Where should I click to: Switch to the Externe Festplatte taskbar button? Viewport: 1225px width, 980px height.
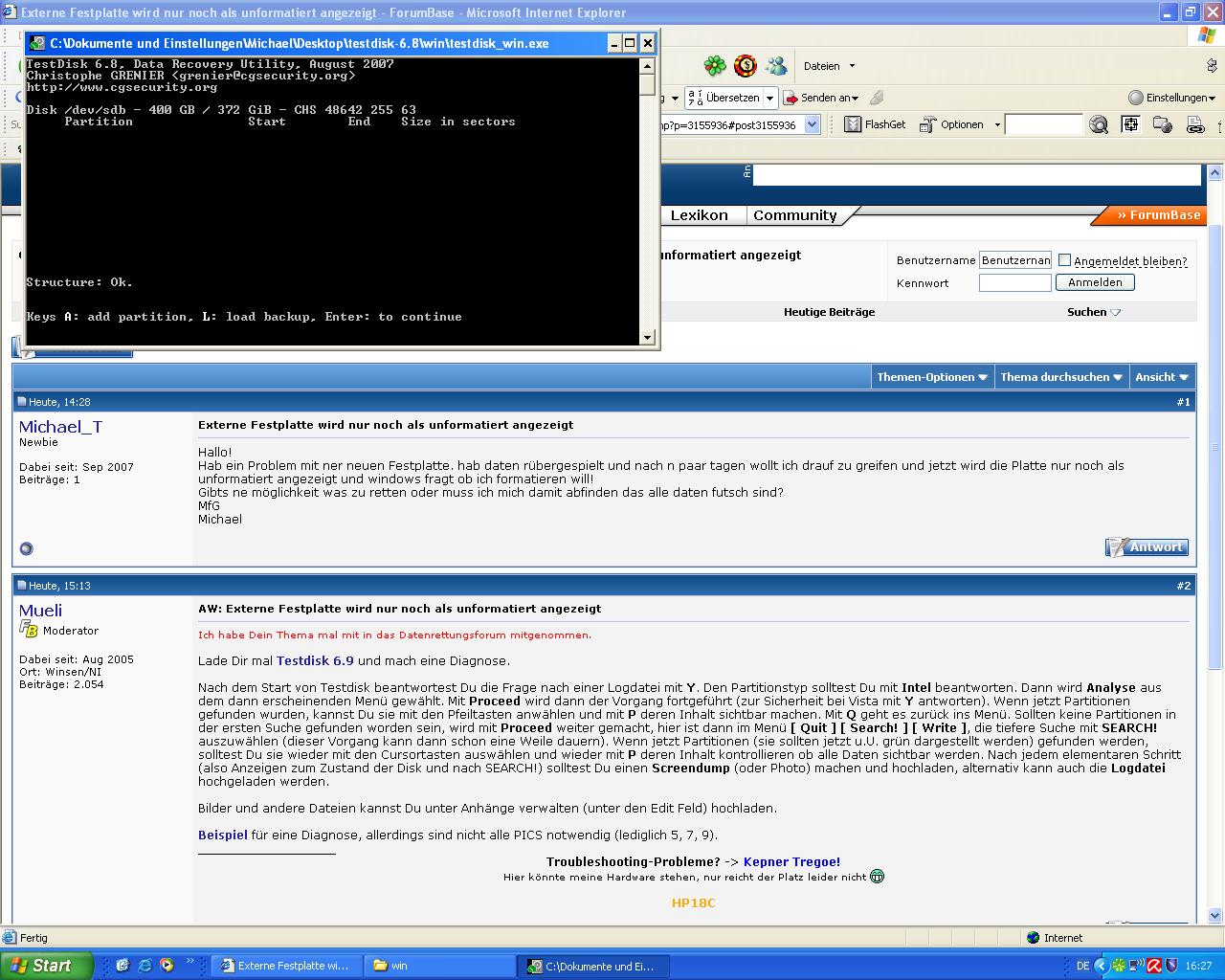[x=287, y=966]
